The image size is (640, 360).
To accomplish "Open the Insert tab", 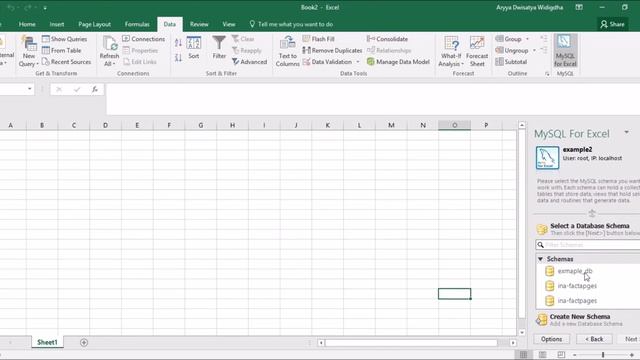I will (57, 24).
